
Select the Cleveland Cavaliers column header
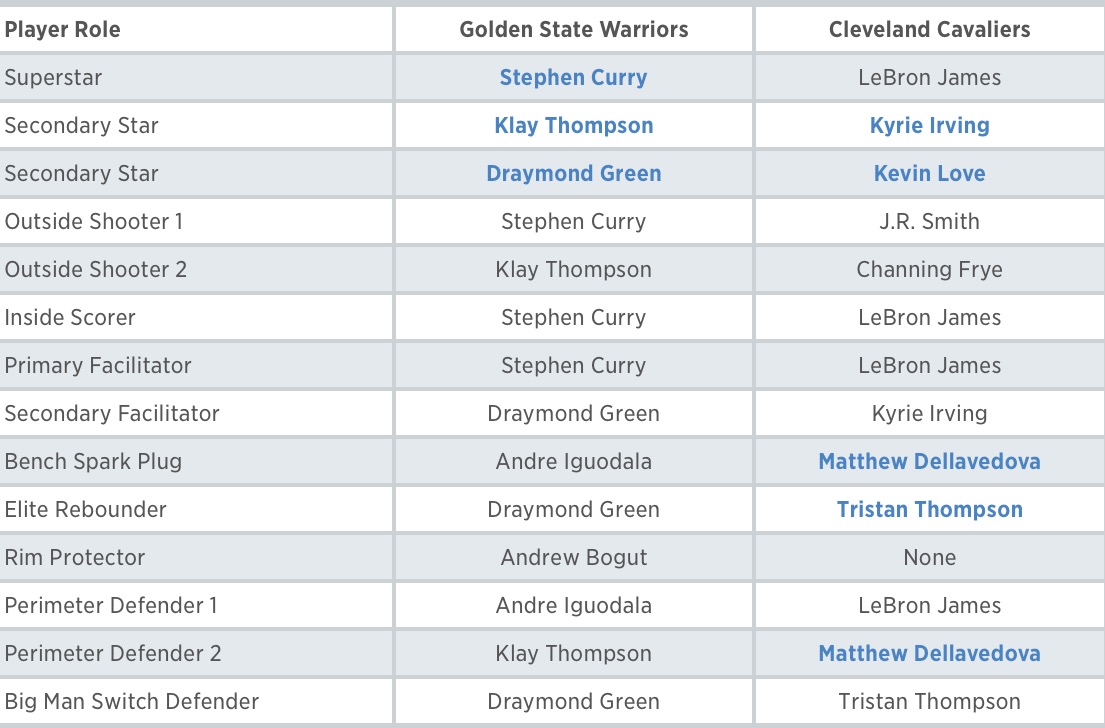[929, 30]
